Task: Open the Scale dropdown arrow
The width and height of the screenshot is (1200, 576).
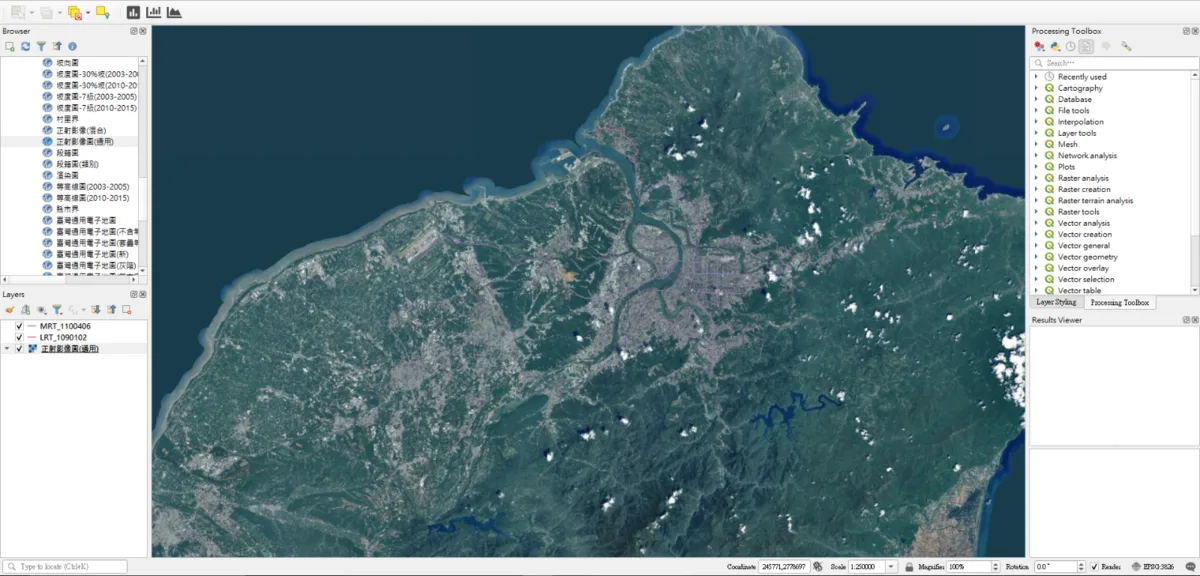Action: 891,567
